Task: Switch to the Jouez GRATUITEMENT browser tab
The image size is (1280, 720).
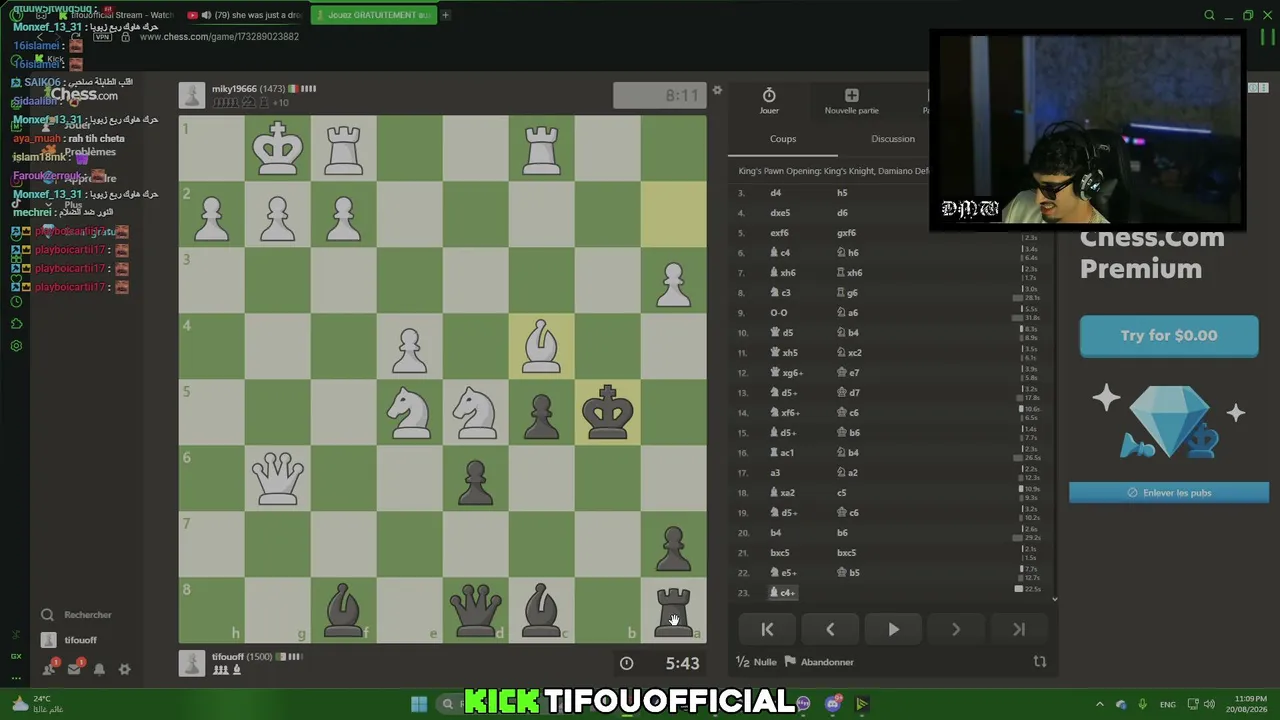Action: click(373, 15)
